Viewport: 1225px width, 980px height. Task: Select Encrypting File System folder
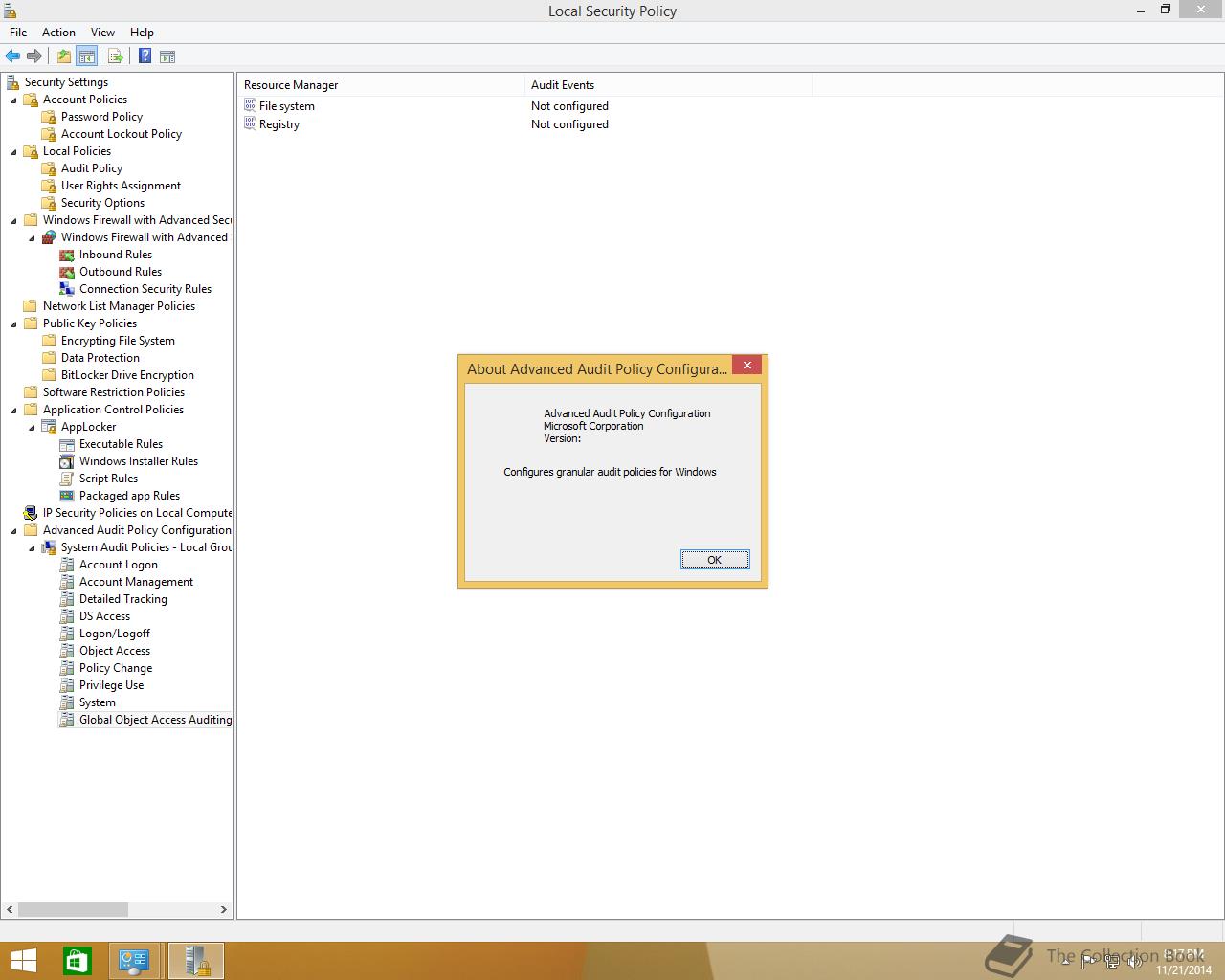pyautogui.click(x=118, y=341)
